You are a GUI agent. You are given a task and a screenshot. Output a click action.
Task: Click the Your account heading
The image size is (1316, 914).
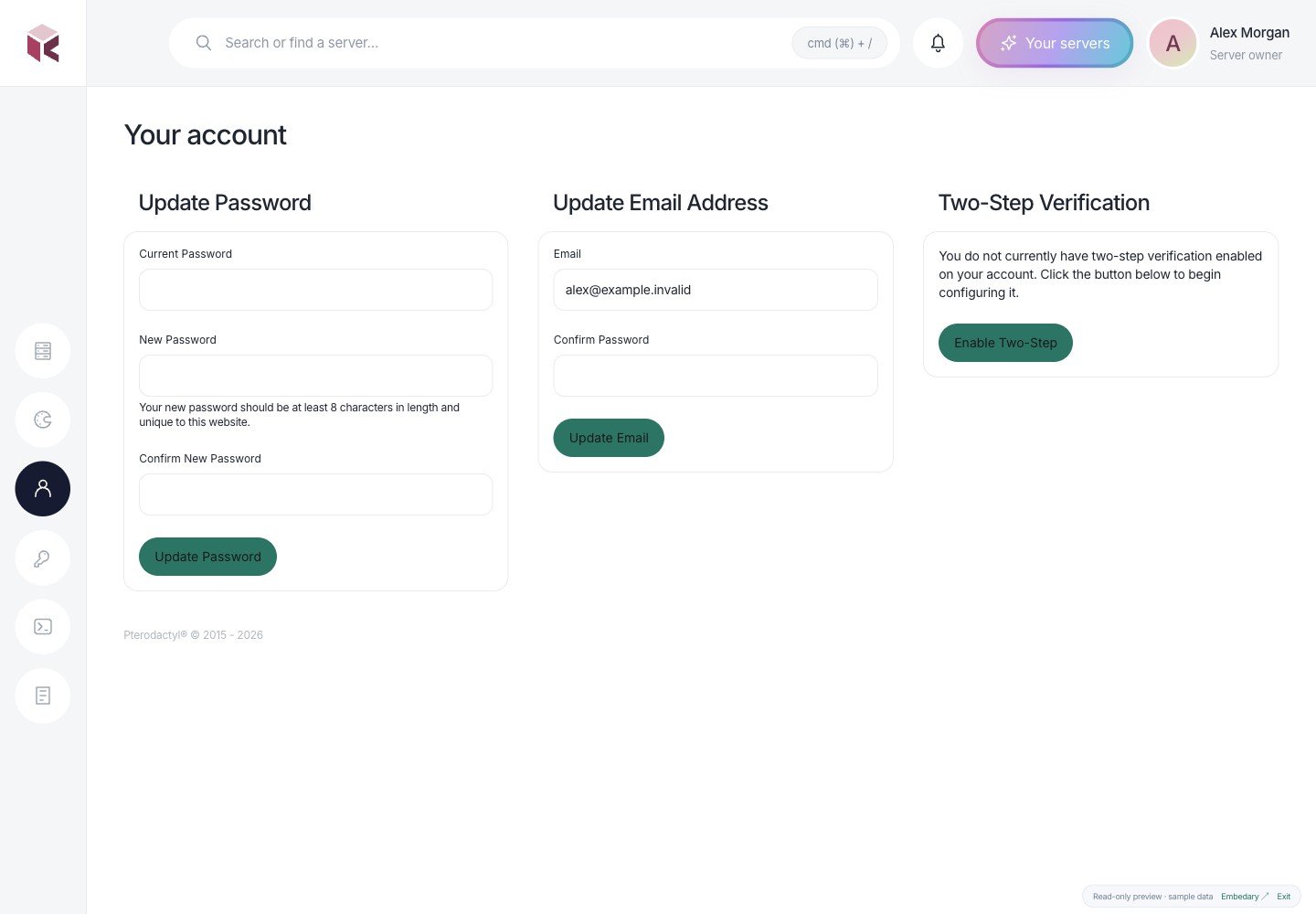coord(206,135)
